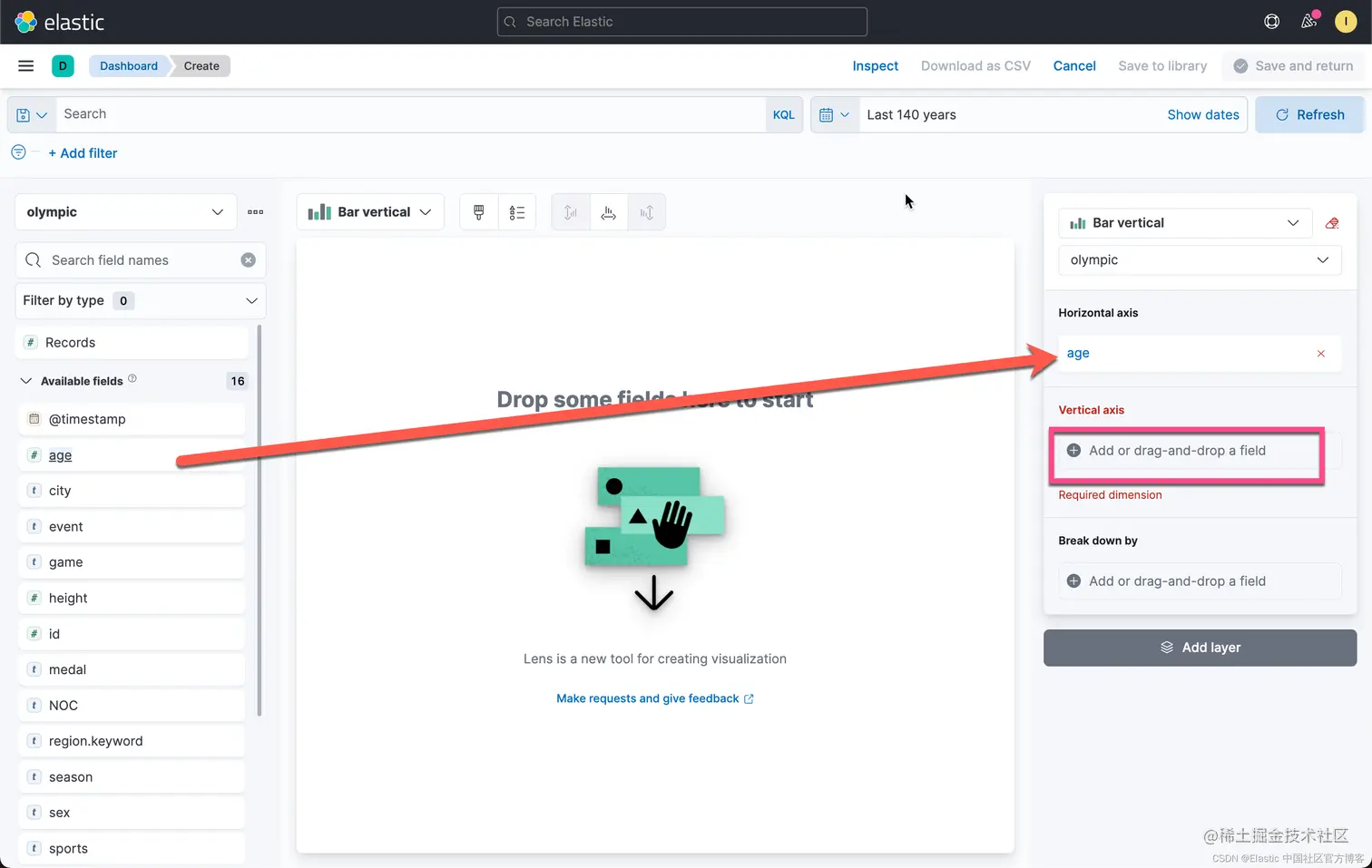Click the Refresh button

point(1309,115)
